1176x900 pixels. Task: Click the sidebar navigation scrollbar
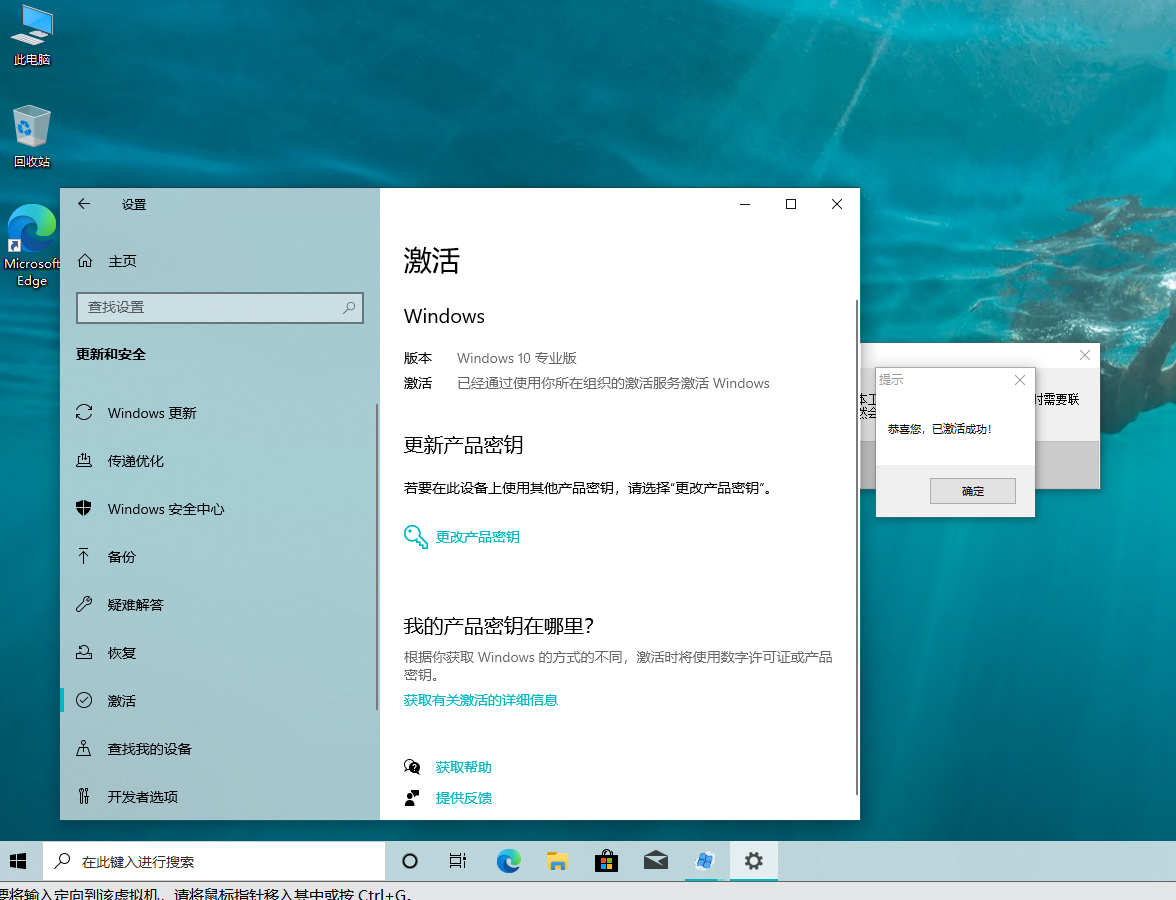click(x=376, y=556)
